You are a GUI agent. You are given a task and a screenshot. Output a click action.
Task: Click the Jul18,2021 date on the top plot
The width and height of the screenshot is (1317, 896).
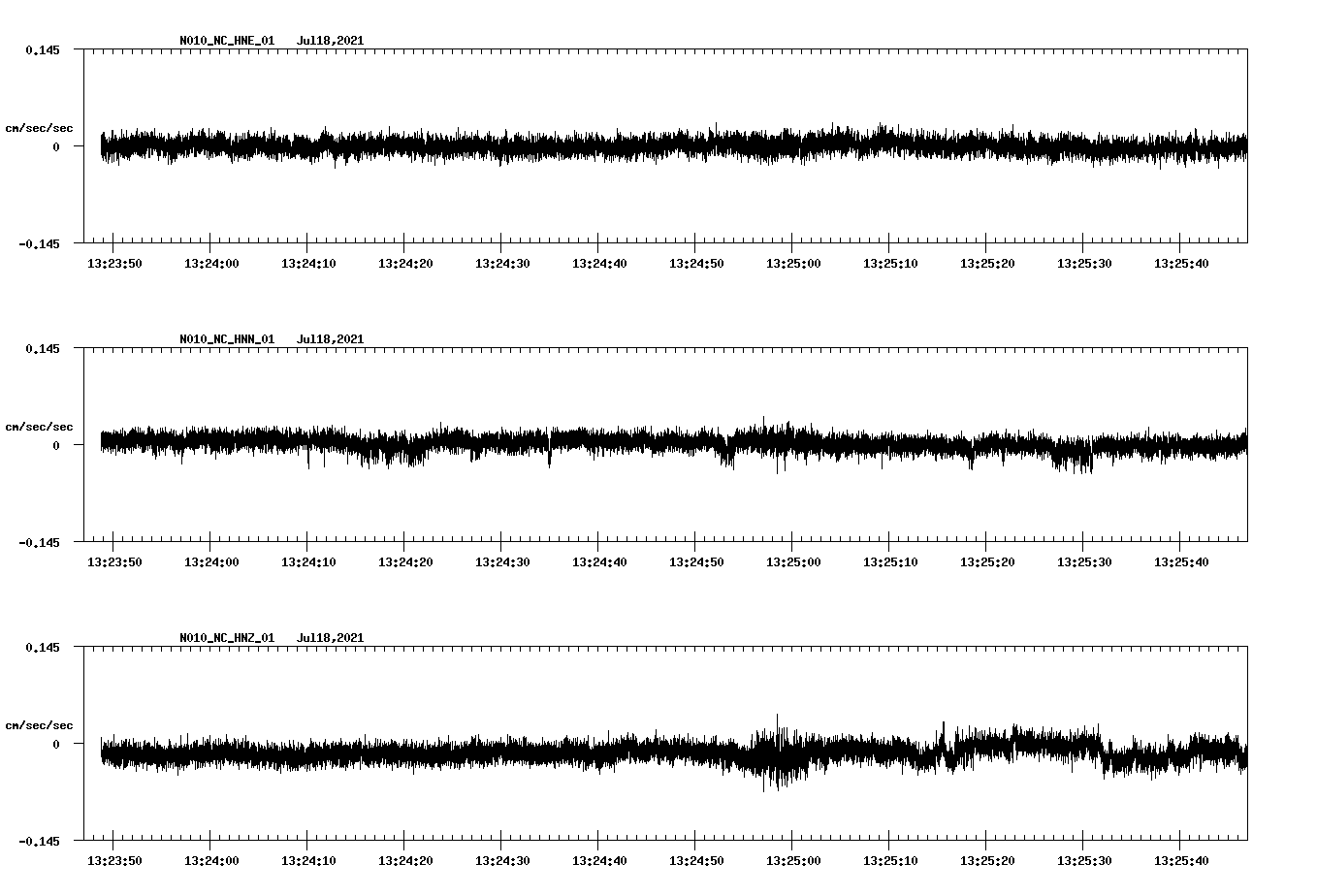(x=330, y=41)
